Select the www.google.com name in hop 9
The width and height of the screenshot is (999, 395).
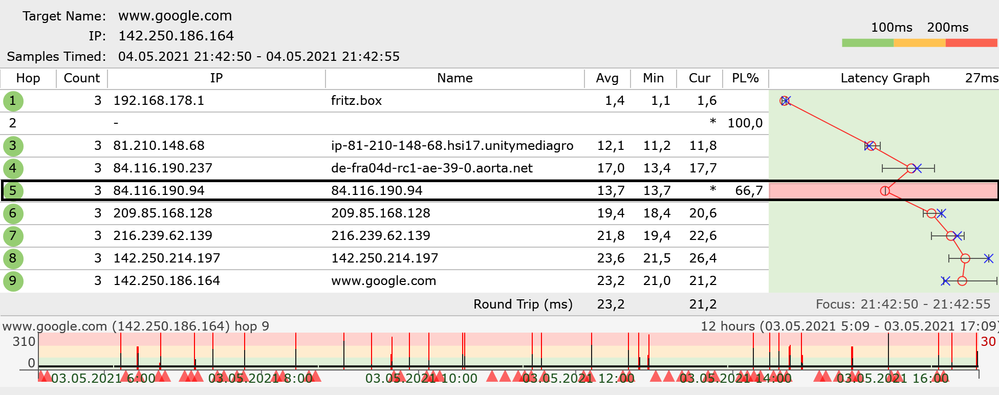(384, 281)
